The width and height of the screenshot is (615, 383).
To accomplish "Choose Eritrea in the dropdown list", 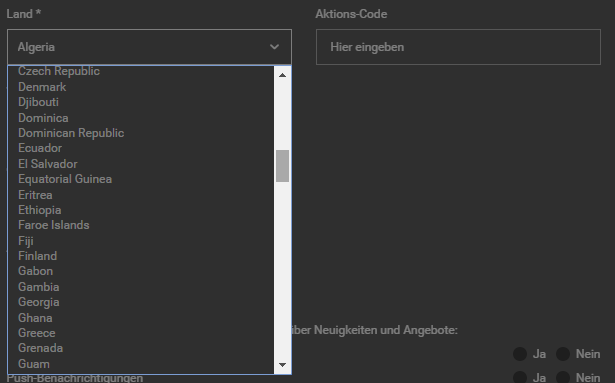I will (x=141, y=195).
